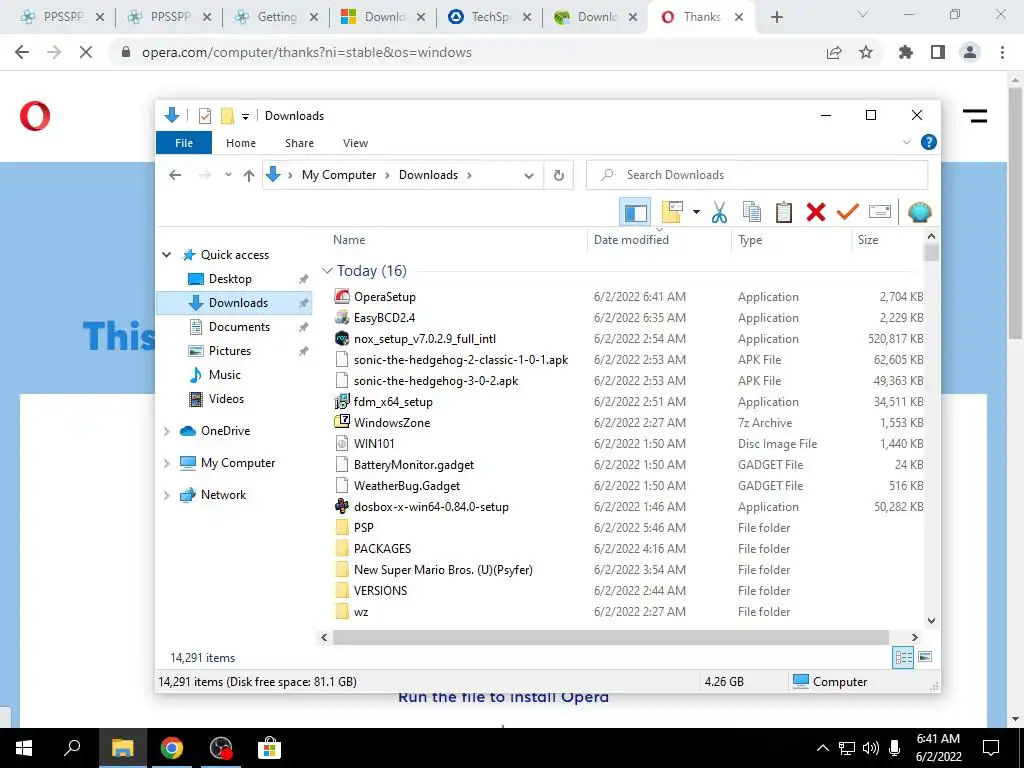Open the View ribbon tab

click(355, 143)
